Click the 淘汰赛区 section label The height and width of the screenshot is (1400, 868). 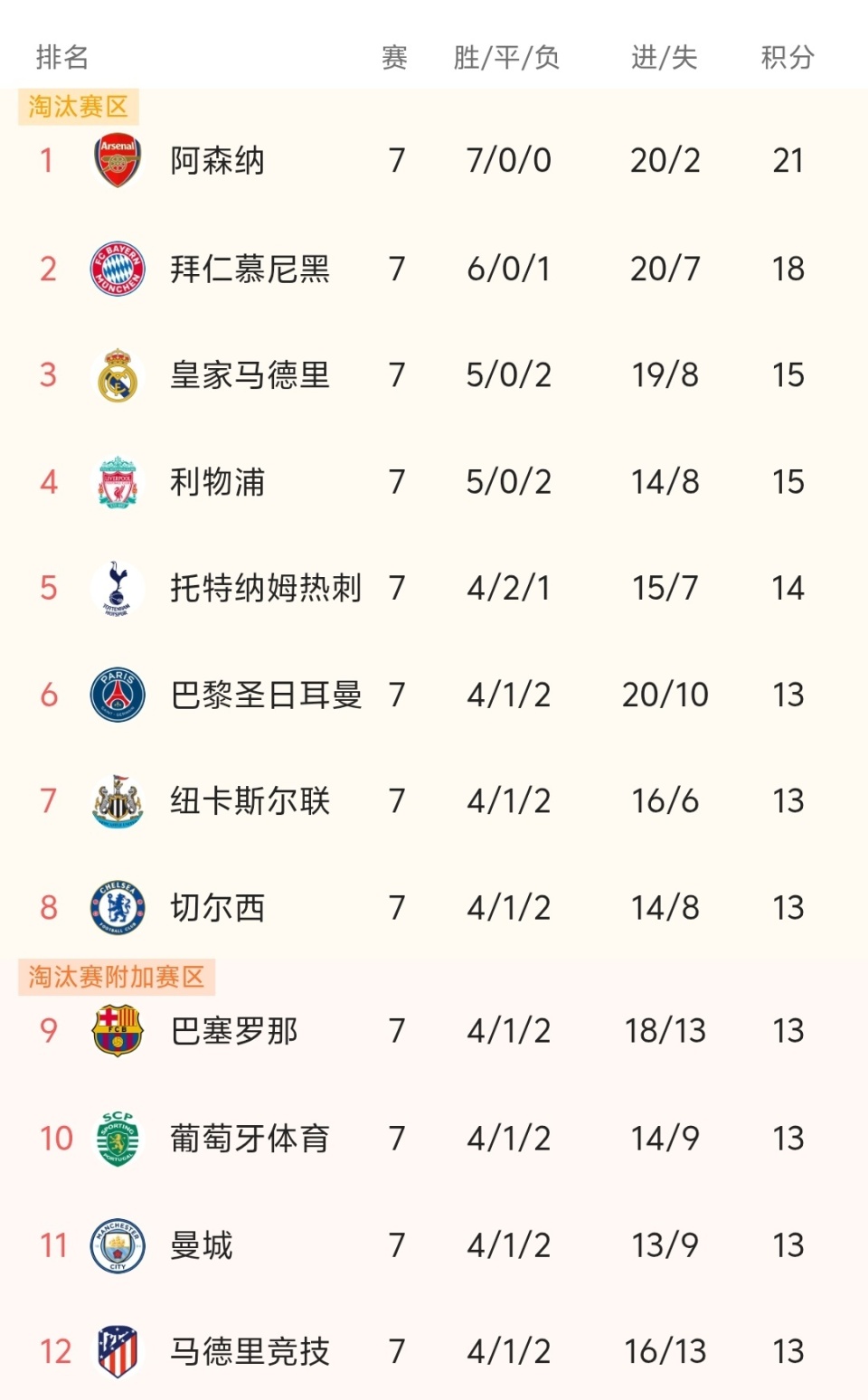click(x=78, y=107)
